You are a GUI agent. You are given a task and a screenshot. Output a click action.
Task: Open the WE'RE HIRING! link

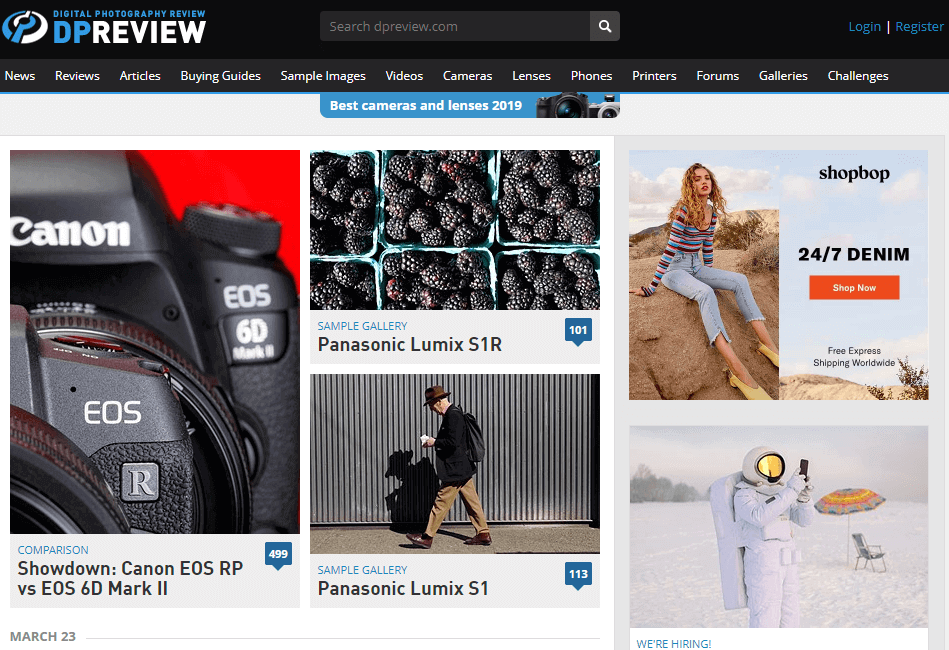tap(673, 643)
